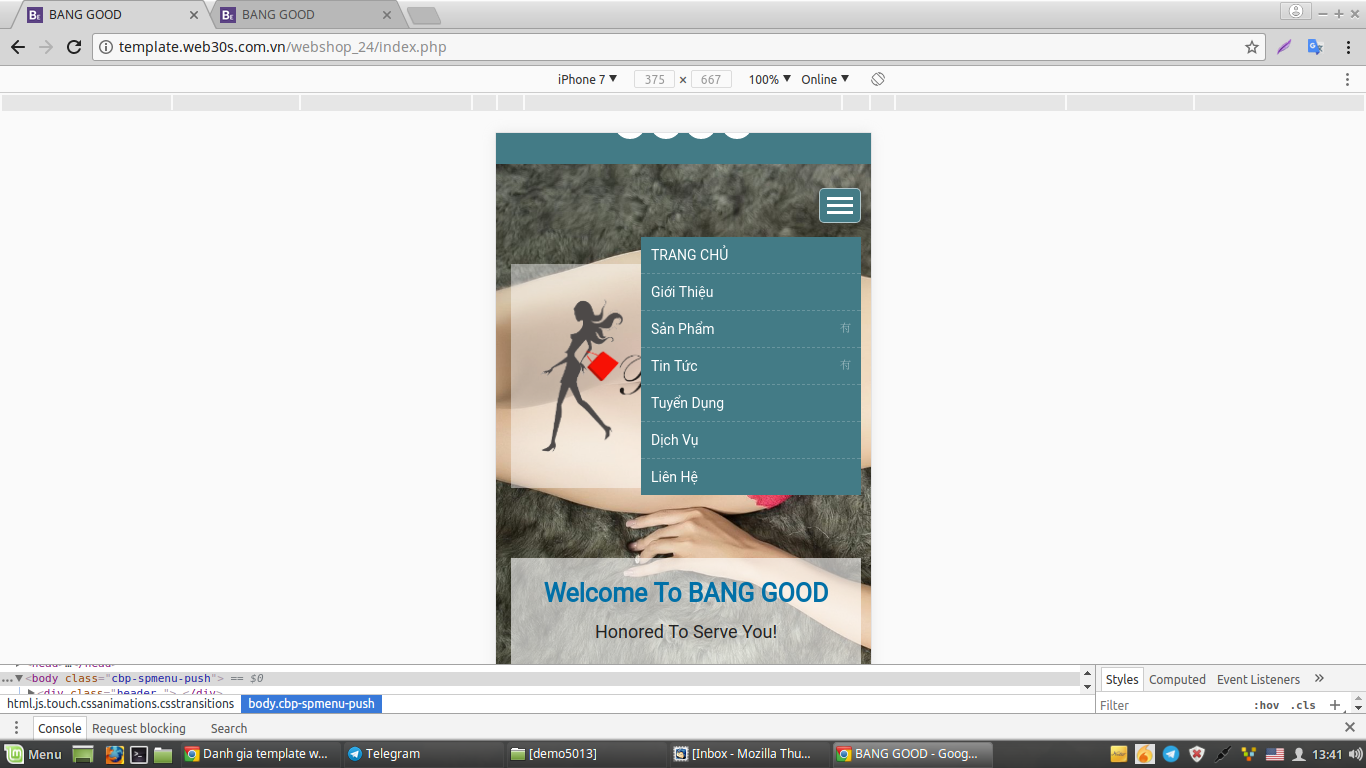The height and width of the screenshot is (768, 1366).
Task: Open the Telegram tray icon
Action: coord(1171,754)
